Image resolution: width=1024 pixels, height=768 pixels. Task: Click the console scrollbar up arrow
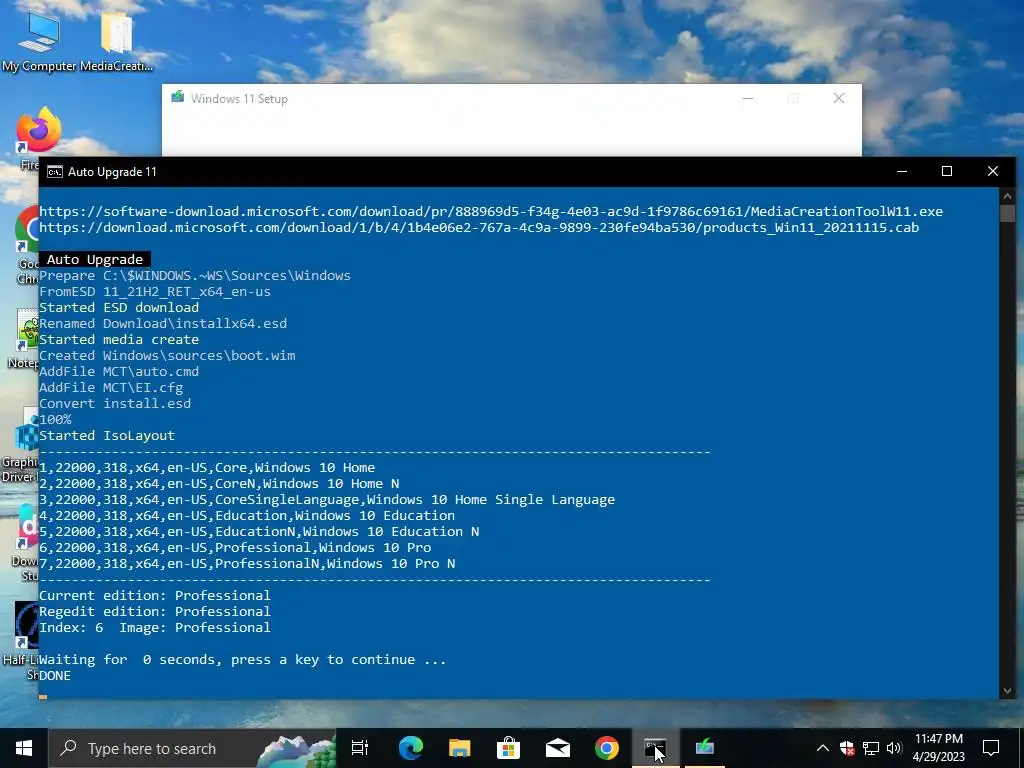click(x=1007, y=196)
